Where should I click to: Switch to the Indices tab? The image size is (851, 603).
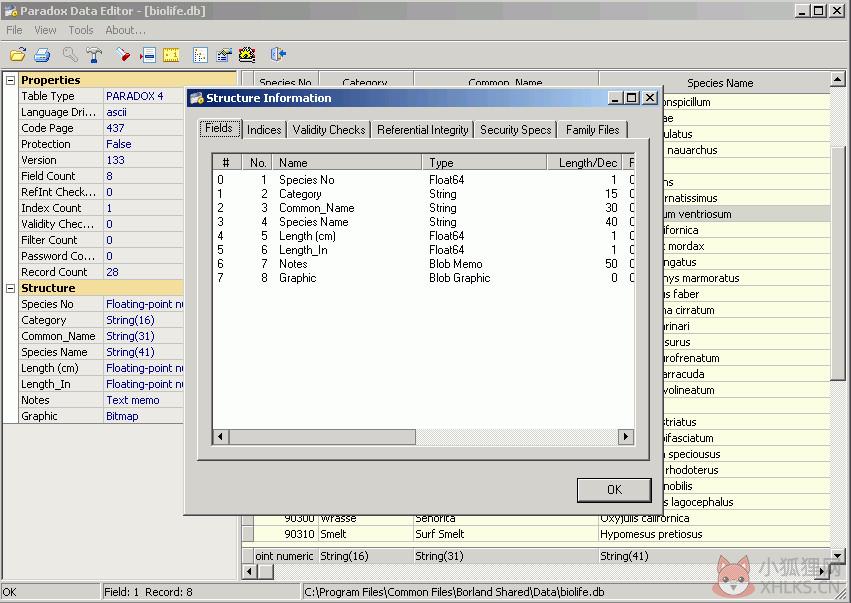(x=264, y=130)
